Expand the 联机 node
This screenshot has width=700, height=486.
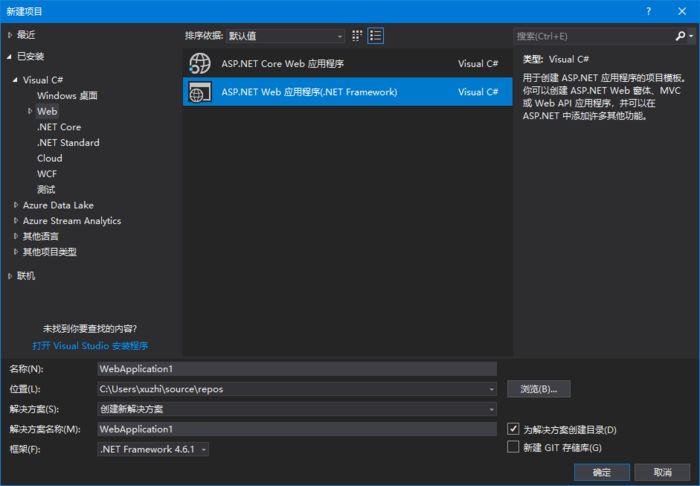10,276
